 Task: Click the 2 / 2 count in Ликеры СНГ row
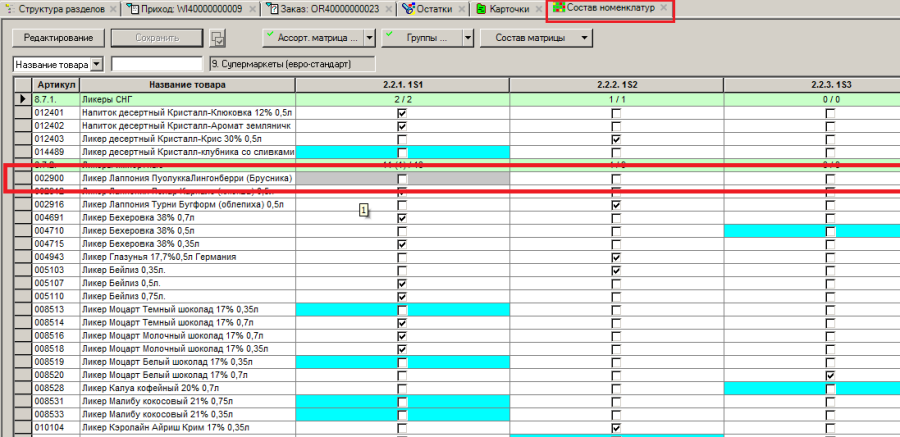(402, 99)
